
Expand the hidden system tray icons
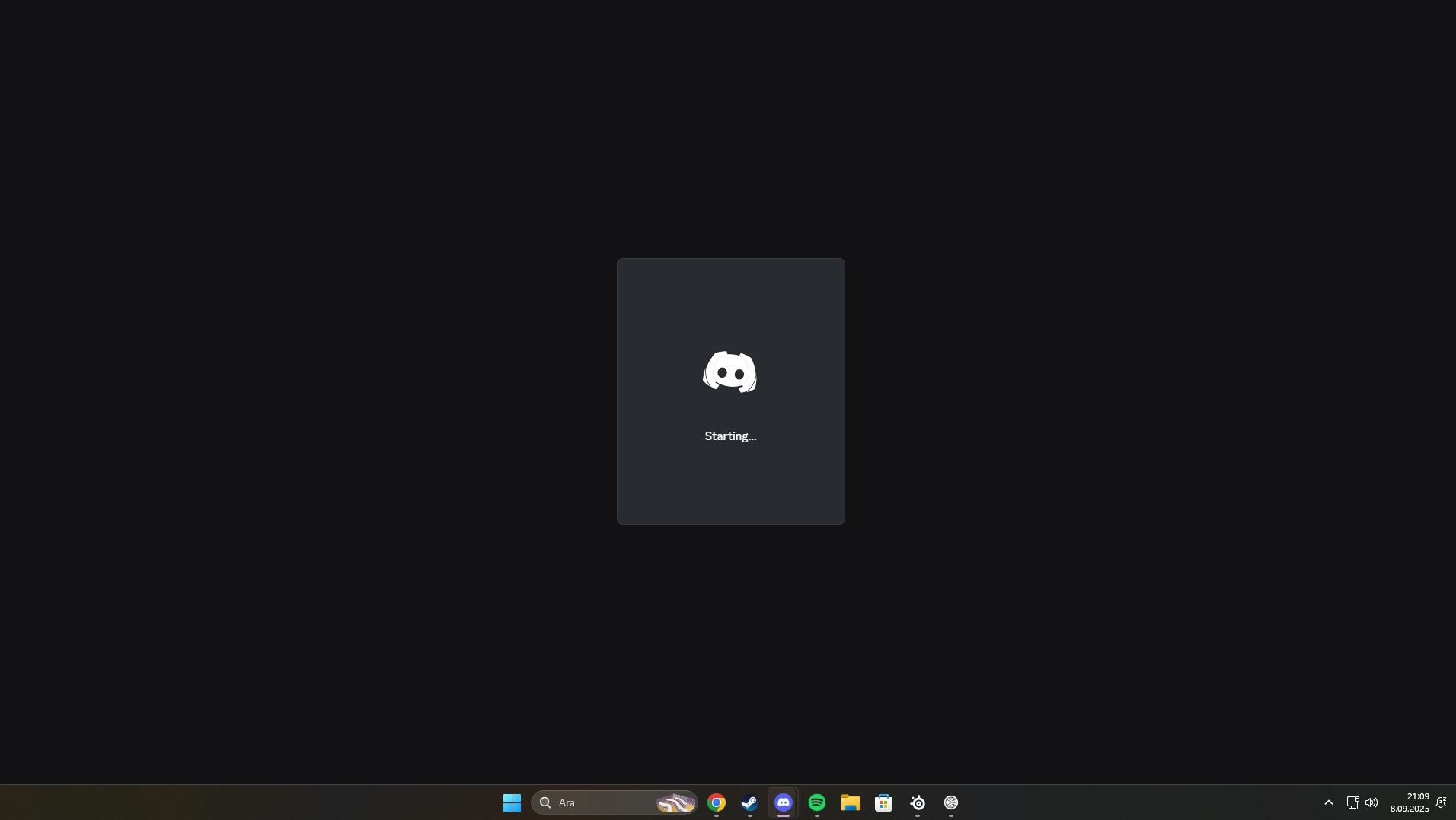tap(1329, 802)
